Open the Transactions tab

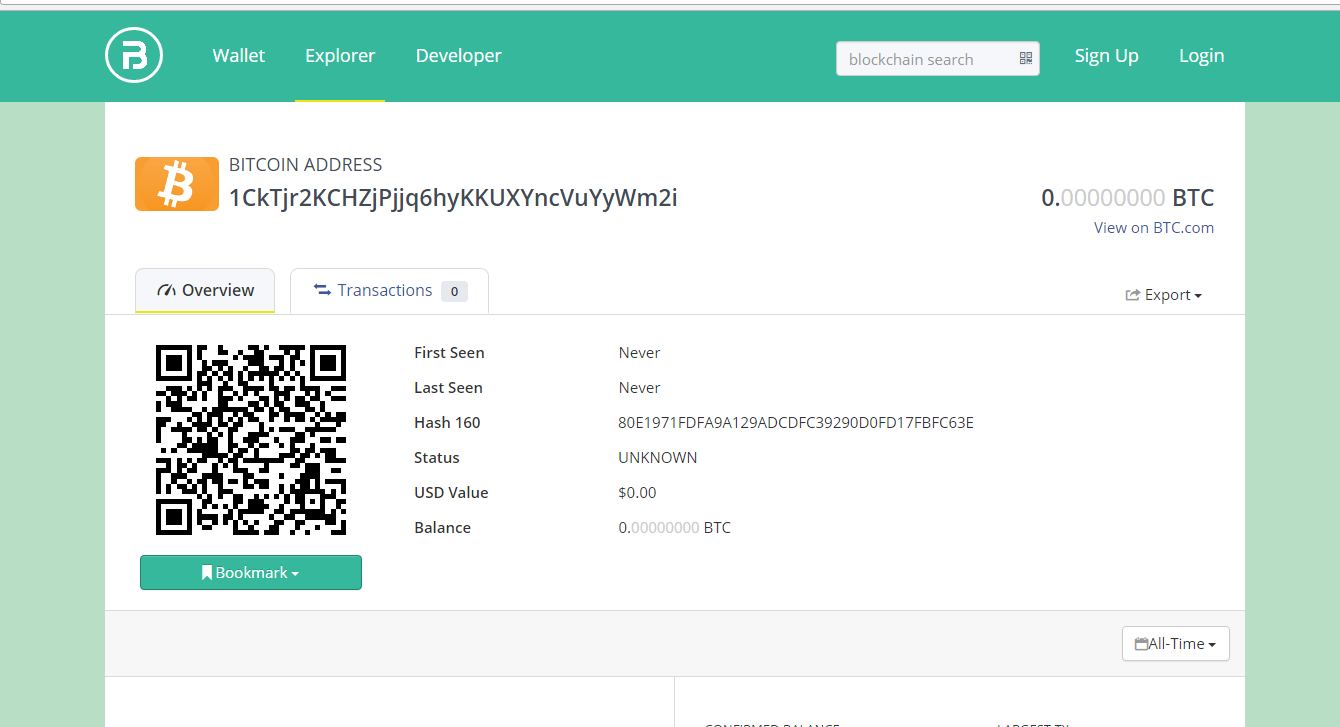pos(384,290)
